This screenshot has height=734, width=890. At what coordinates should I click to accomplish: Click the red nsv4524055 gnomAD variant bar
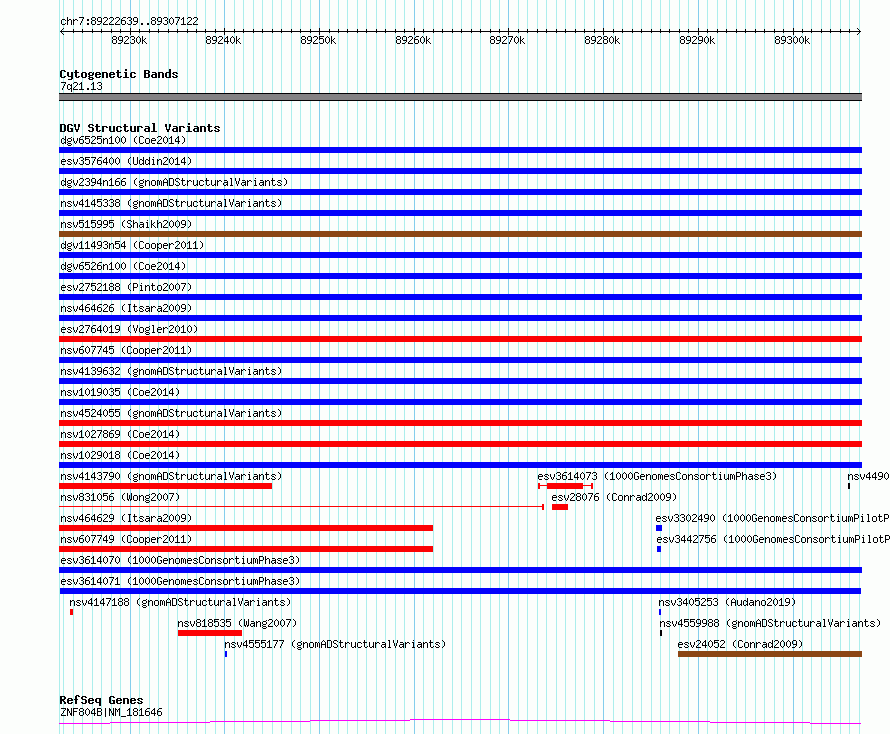[x=460, y=423]
